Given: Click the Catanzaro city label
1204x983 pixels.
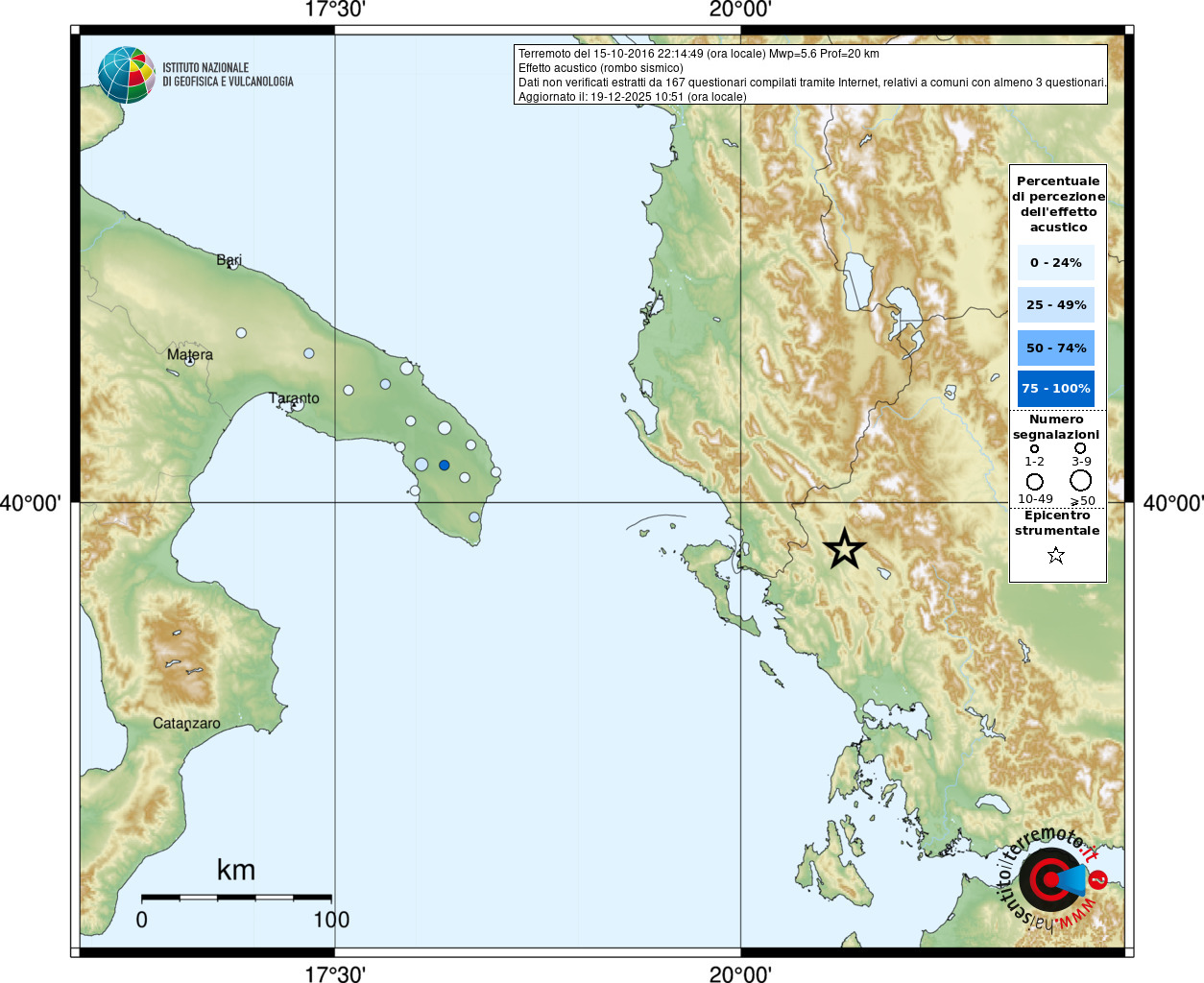Looking at the screenshot, I should 186,723.
